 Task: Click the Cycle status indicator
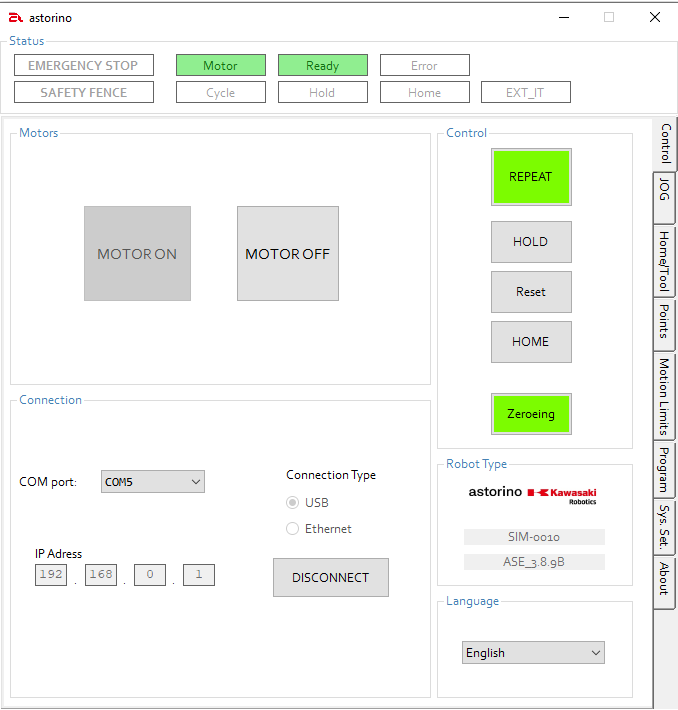[221, 92]
